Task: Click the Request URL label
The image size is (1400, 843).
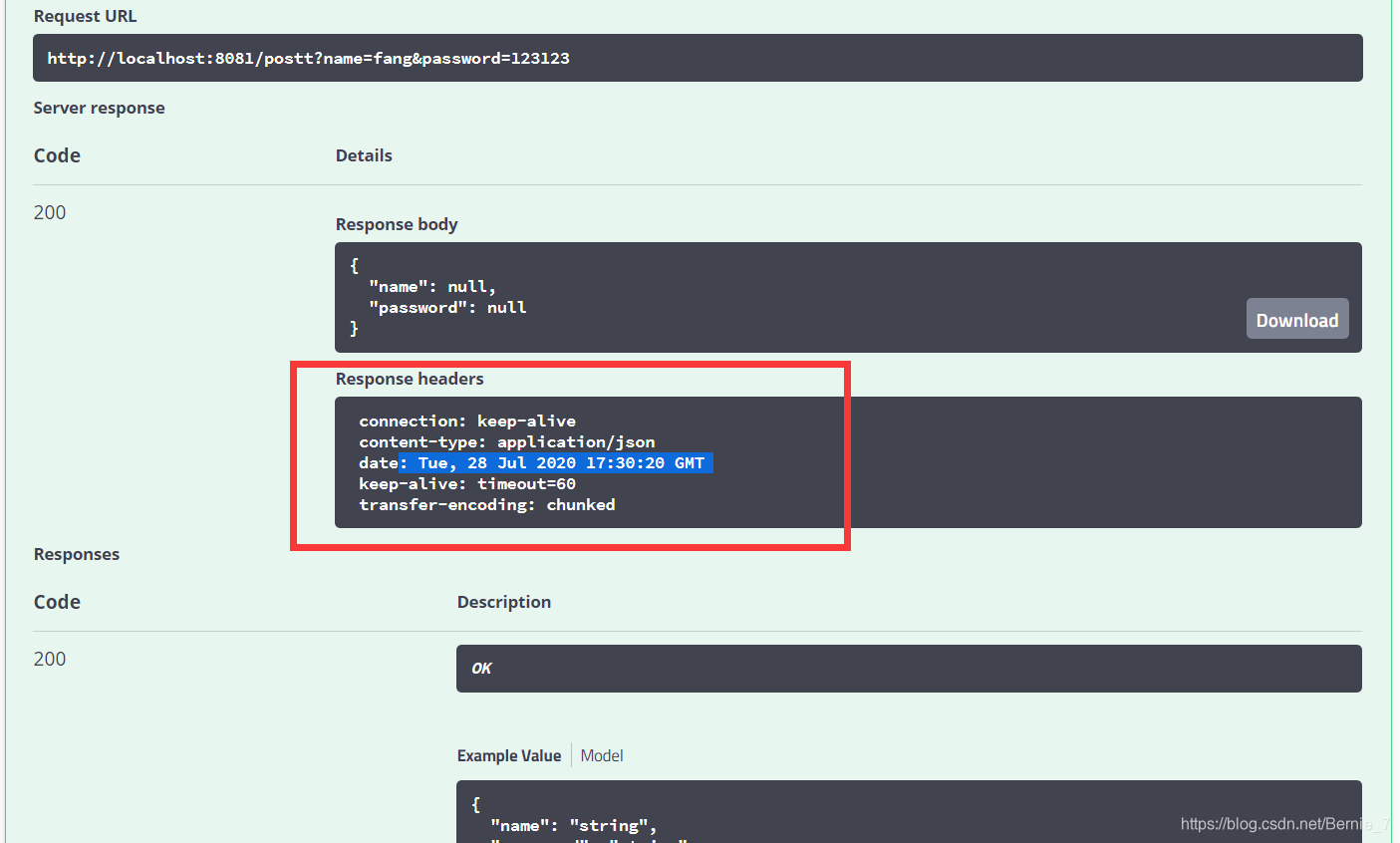Action: coord(85,16)
